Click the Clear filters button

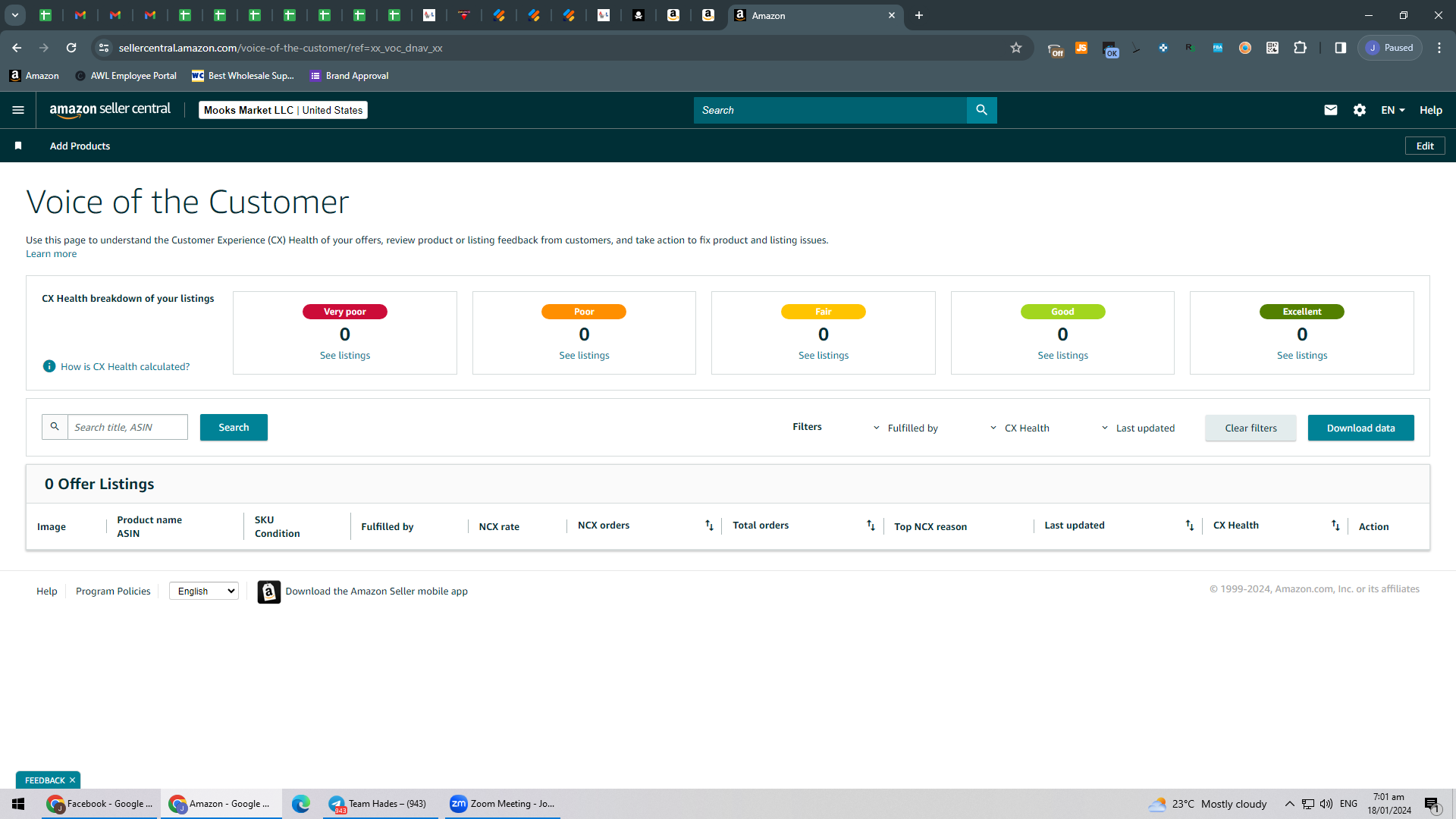tap(1250, 428)
